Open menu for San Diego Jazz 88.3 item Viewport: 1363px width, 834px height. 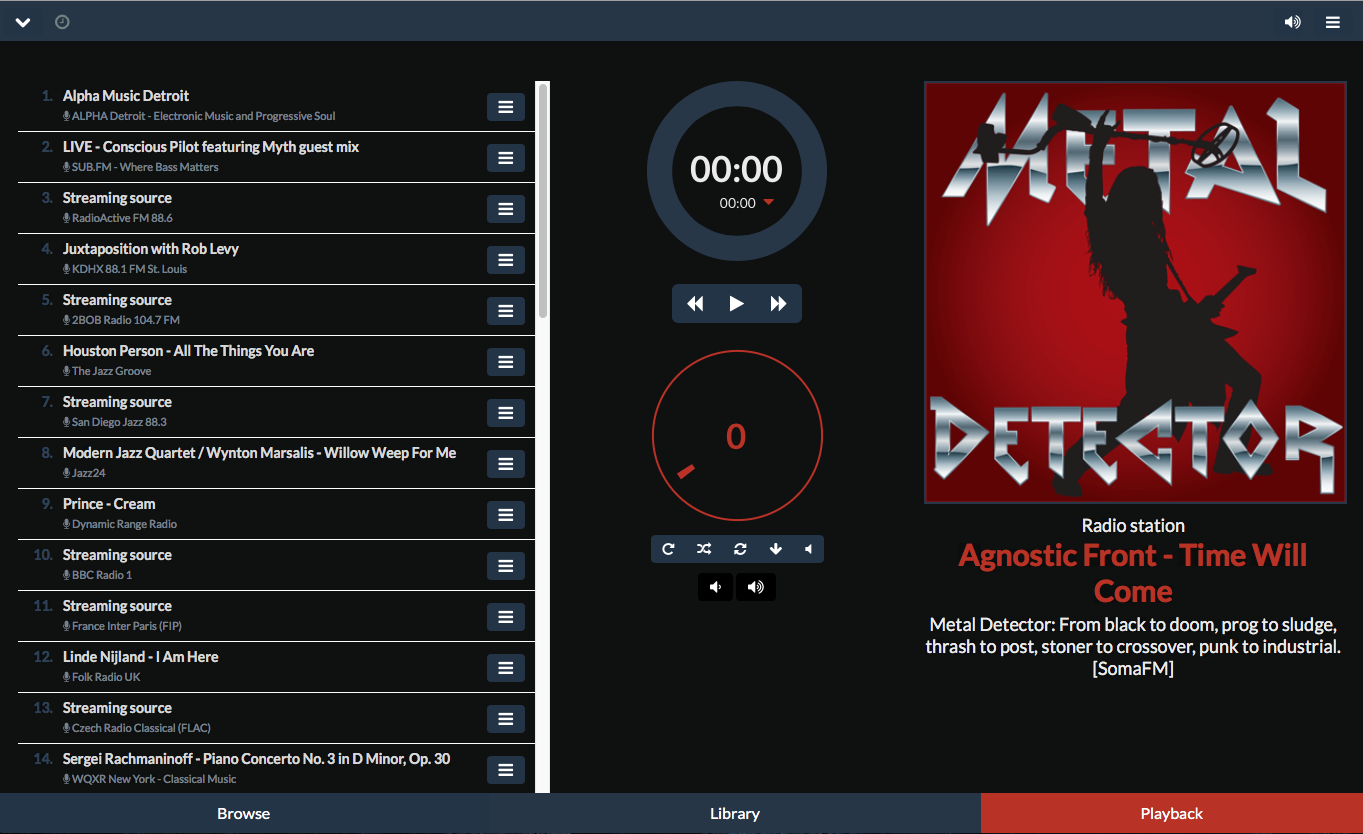point(506,413)
